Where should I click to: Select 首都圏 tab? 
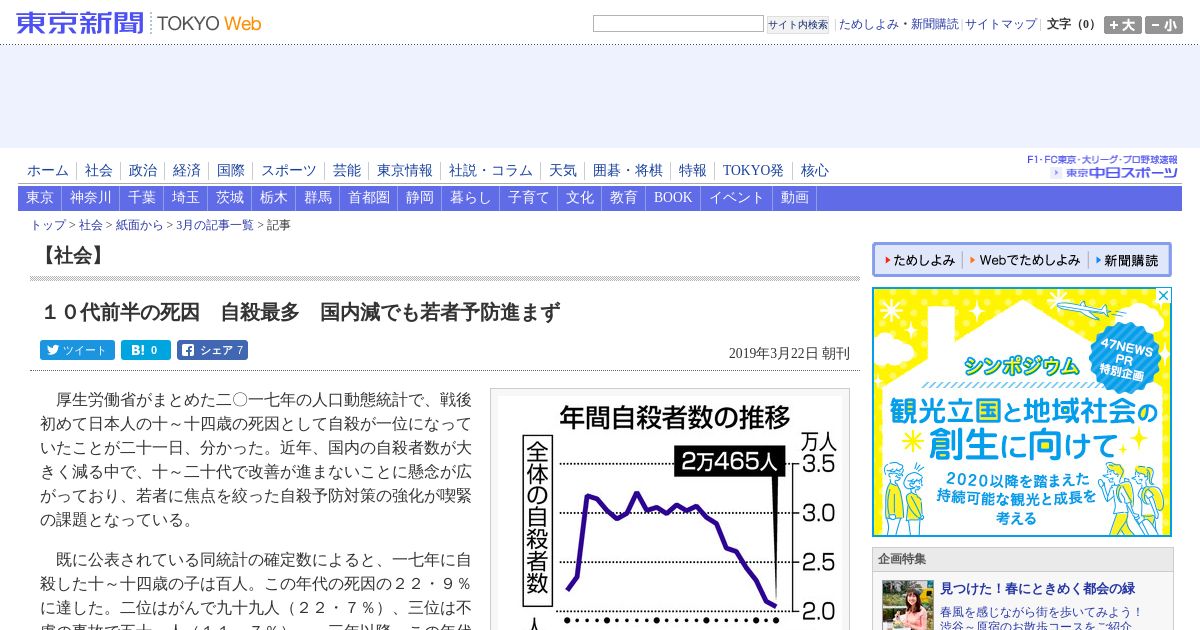369,198
